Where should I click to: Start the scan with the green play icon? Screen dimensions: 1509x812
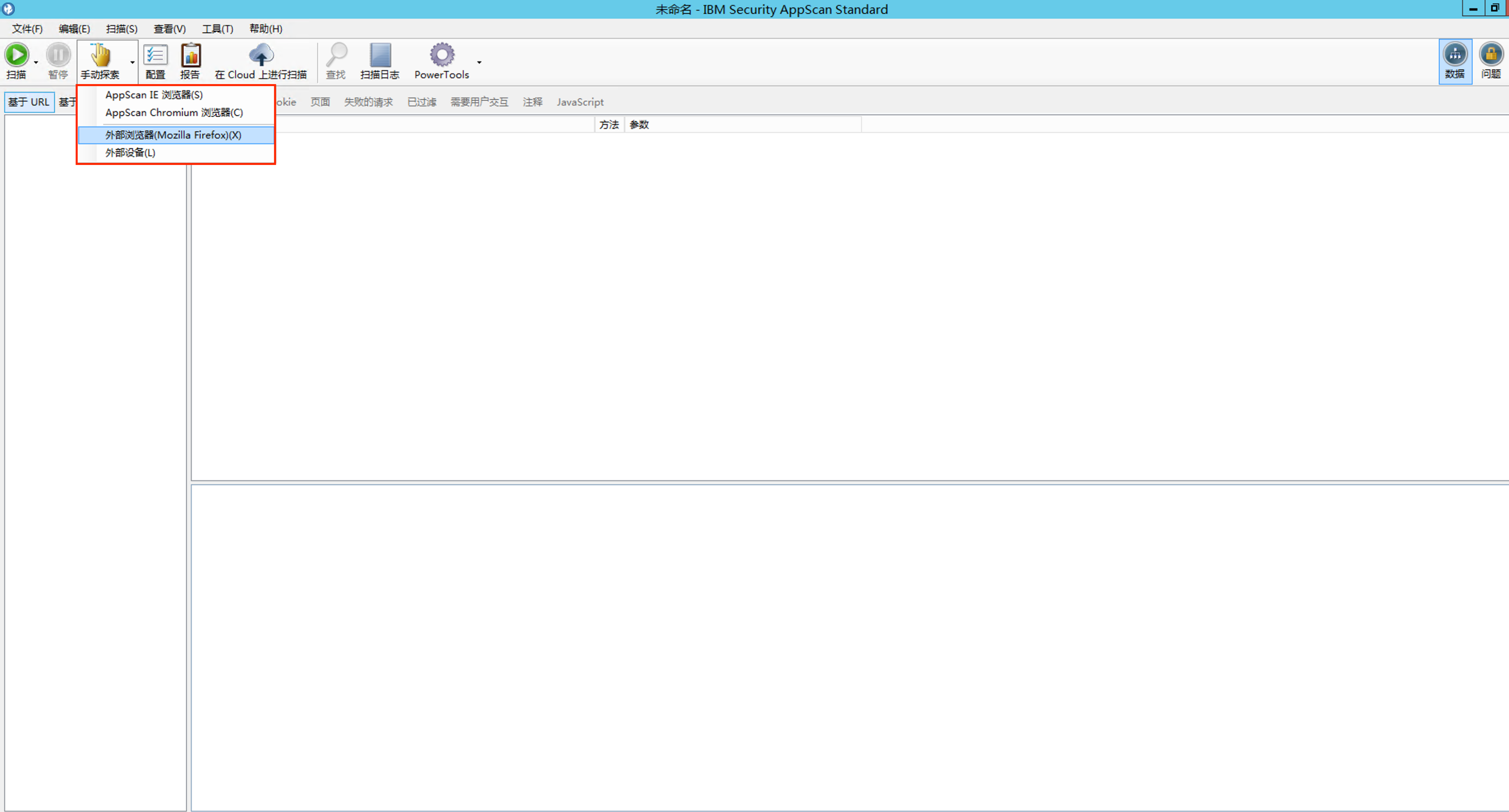pyautogui.click(x=17, y=55)
